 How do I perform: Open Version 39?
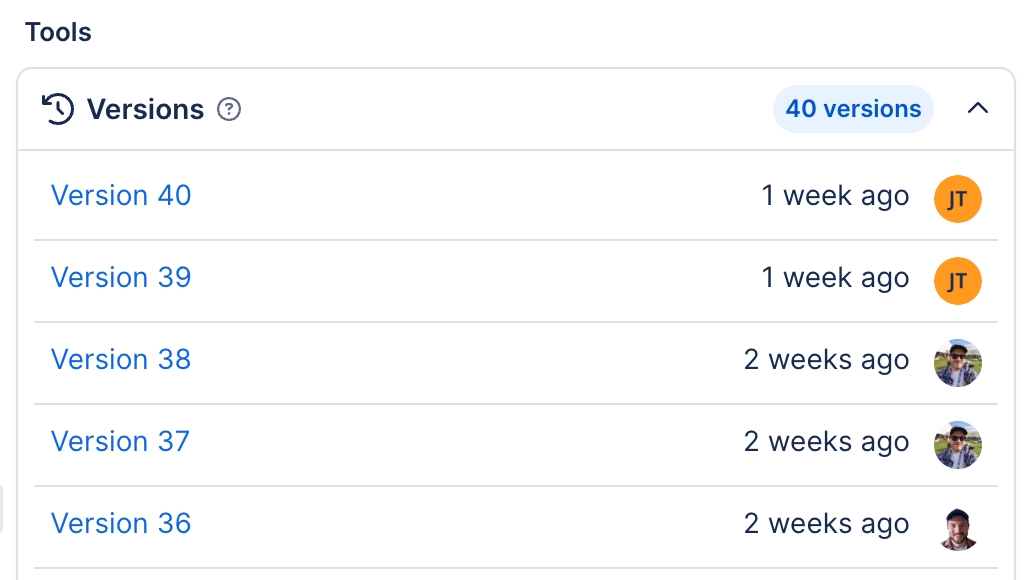tap(120, 278)
